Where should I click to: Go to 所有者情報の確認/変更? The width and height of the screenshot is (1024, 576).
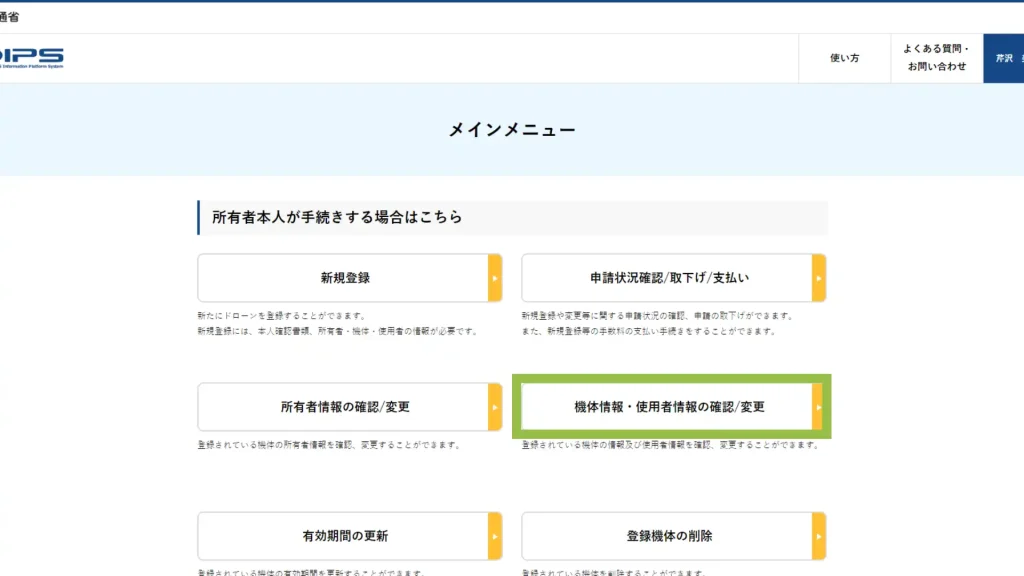click(x=343, y=407)
